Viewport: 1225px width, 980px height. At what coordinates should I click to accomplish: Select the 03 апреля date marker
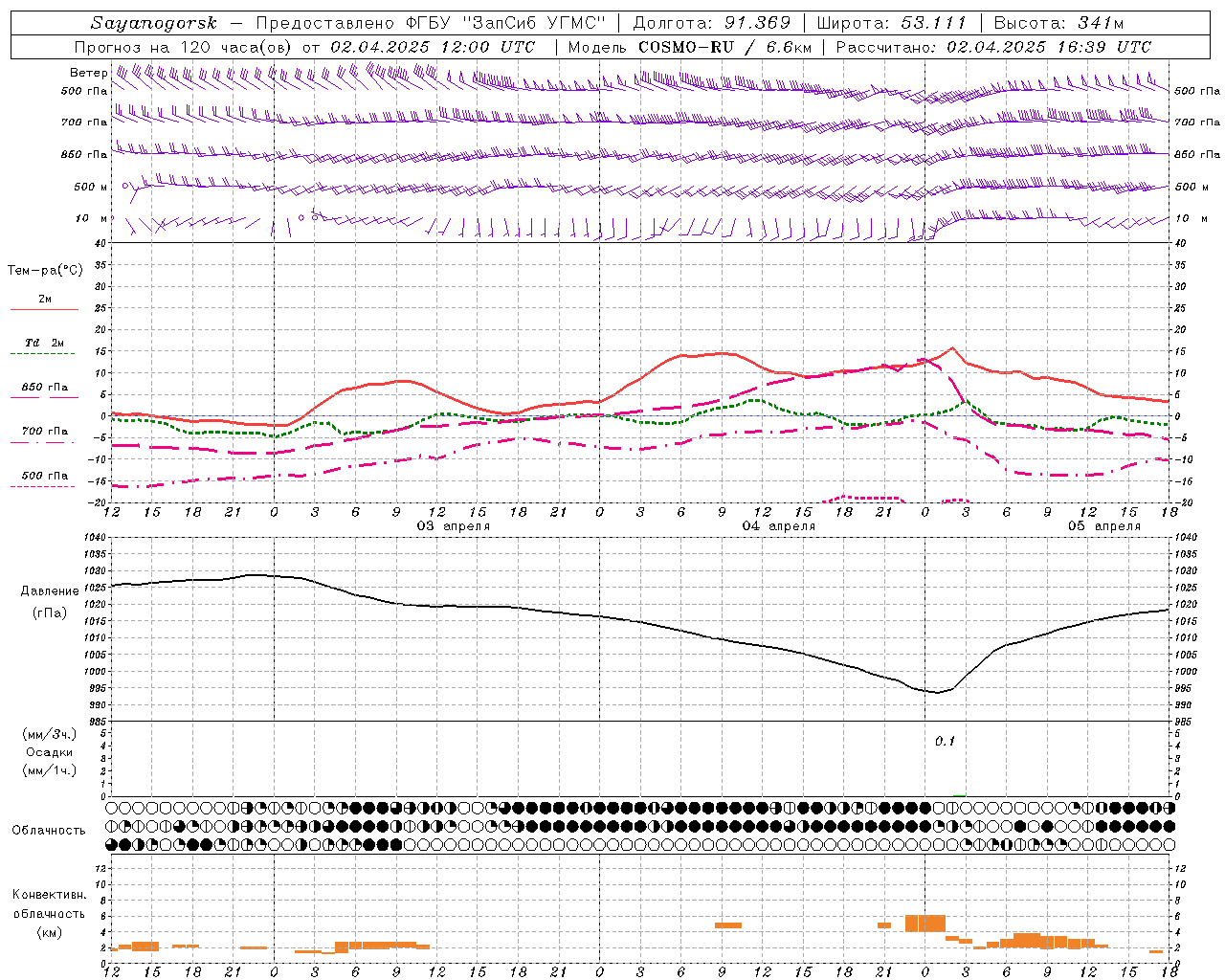pyautogui.click(x=454, y=526)
